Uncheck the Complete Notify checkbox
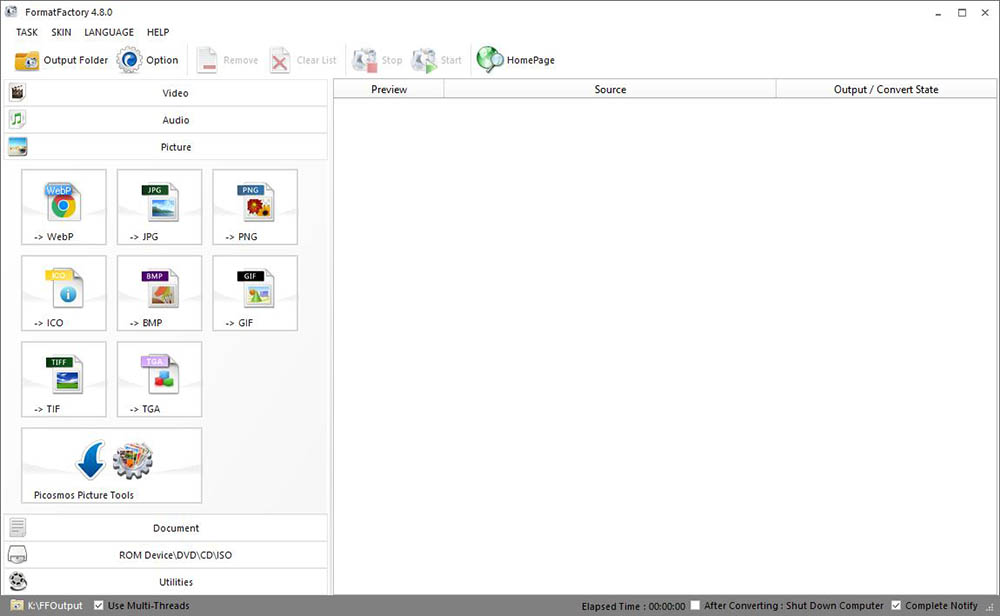1000x616 pixels. click(896, 606)
